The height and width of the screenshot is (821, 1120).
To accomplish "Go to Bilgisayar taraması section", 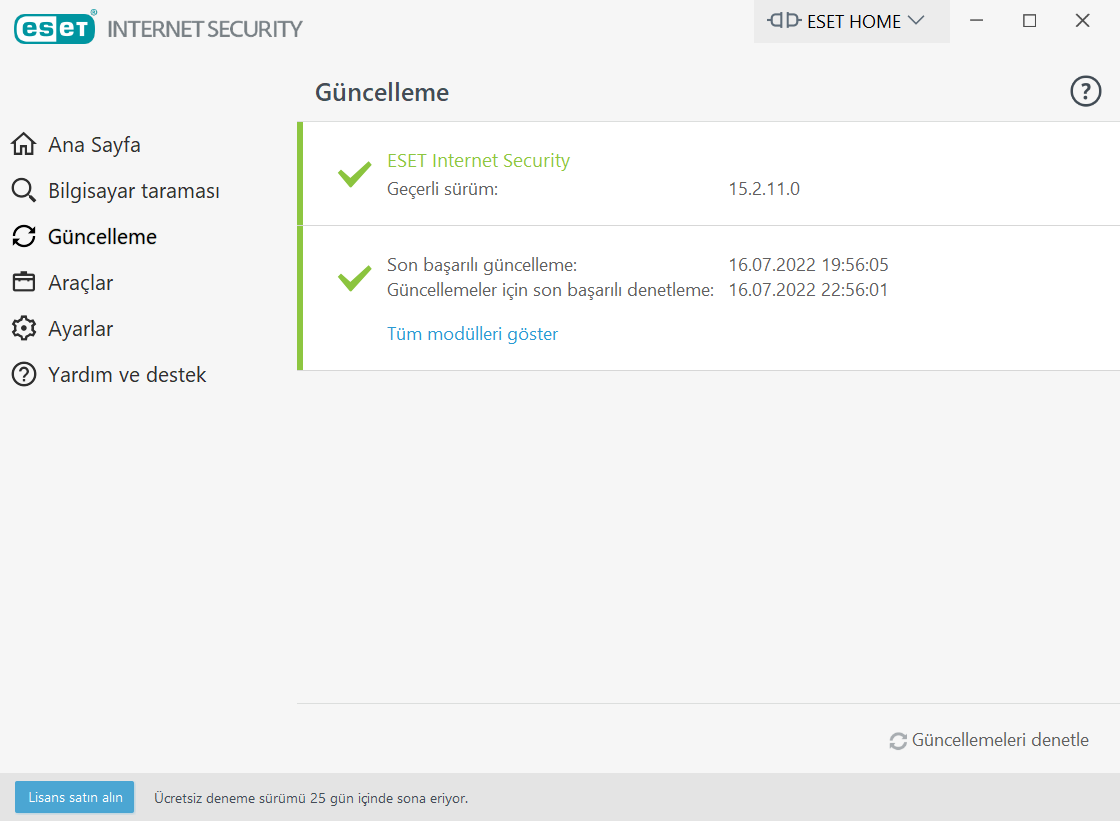I will click(134, 191).
